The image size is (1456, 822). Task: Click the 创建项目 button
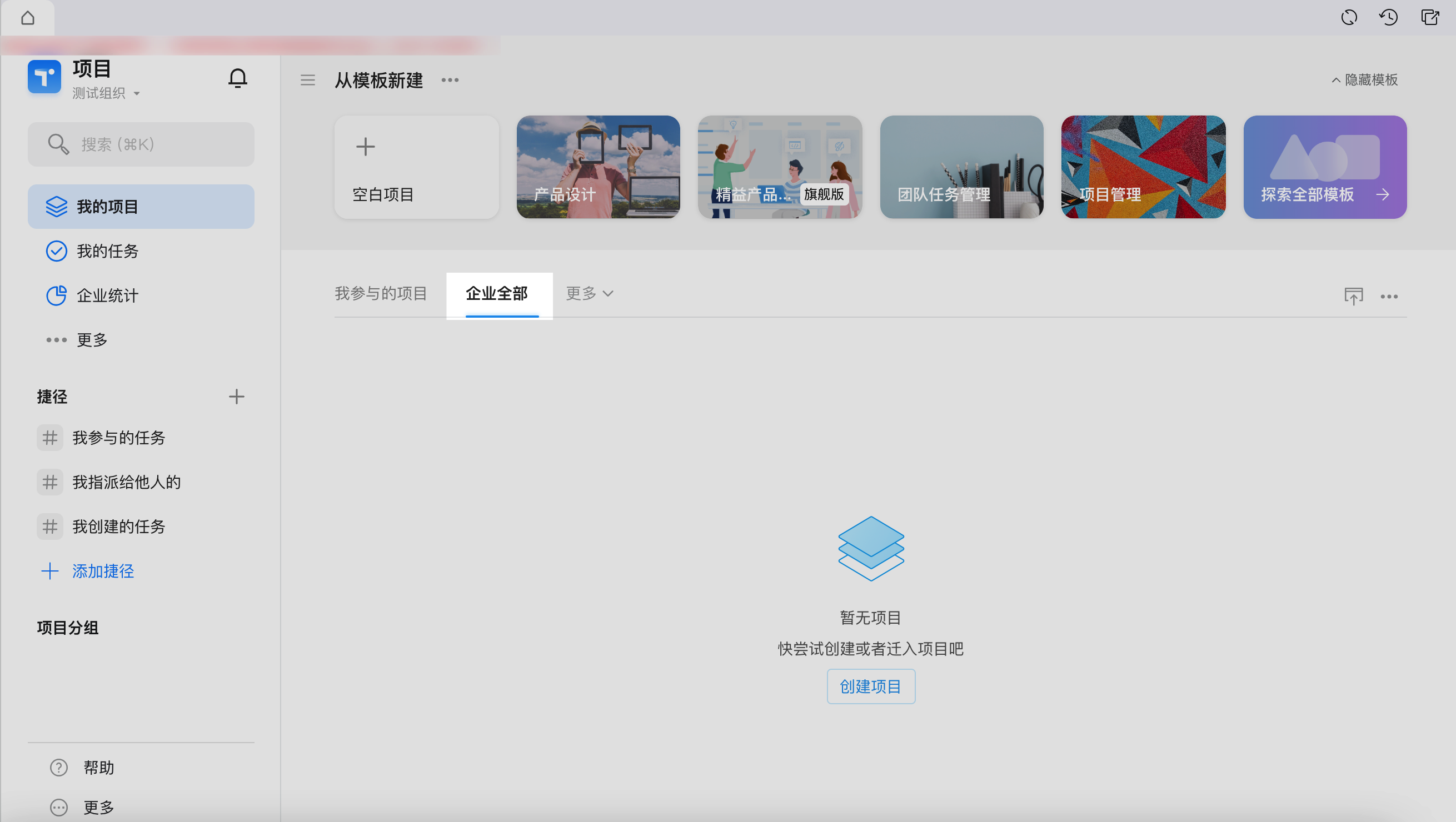click(871, 687)
